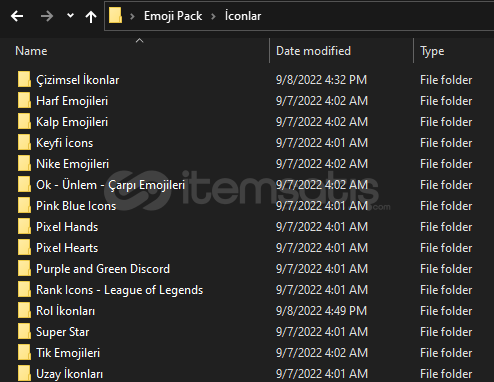Sort by the Type column header
Image resolution: width=494 pixels, height=382 pixels.
[x=432, y=51]
